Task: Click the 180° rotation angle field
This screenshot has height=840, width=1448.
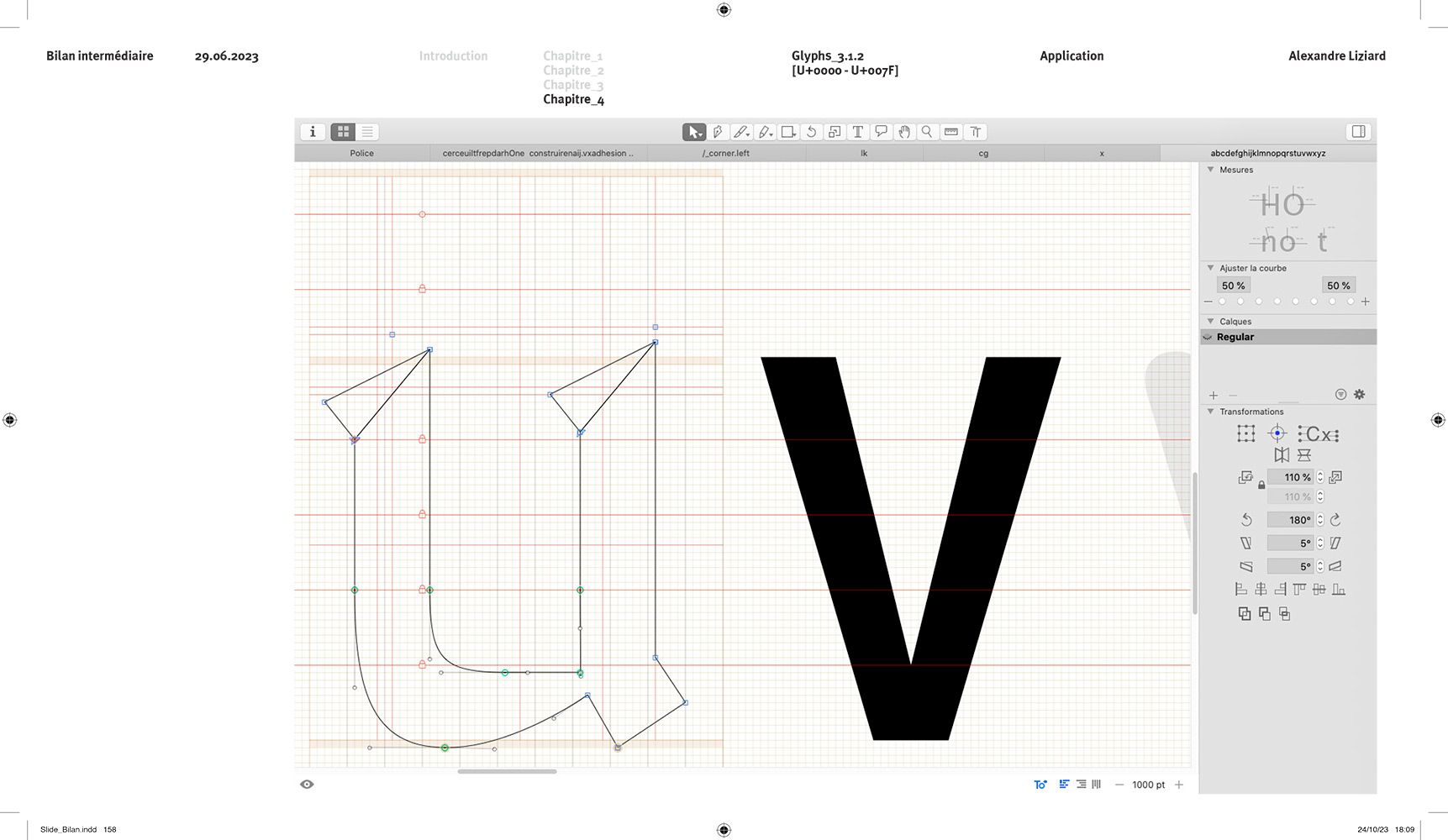Action: [1290, 520]
